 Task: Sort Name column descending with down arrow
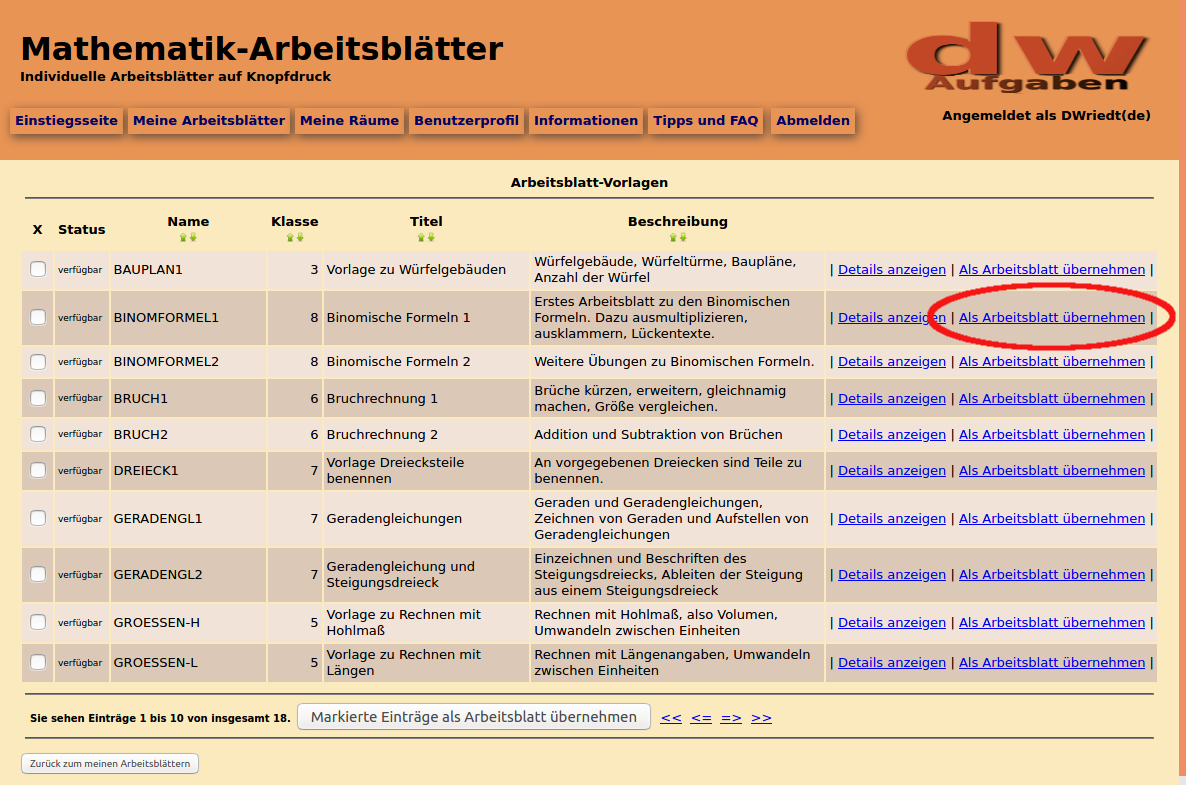coord(193,237)
